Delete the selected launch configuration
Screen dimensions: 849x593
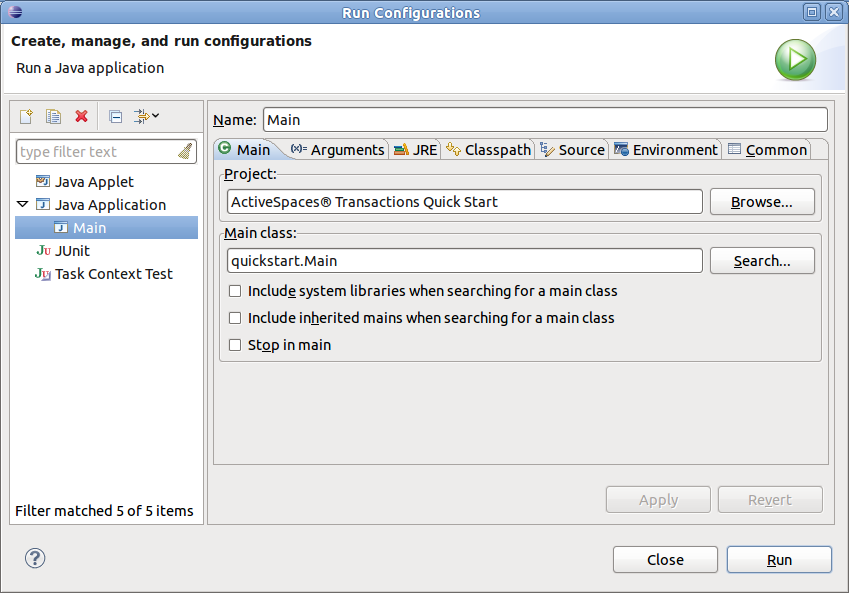(81, 116)
